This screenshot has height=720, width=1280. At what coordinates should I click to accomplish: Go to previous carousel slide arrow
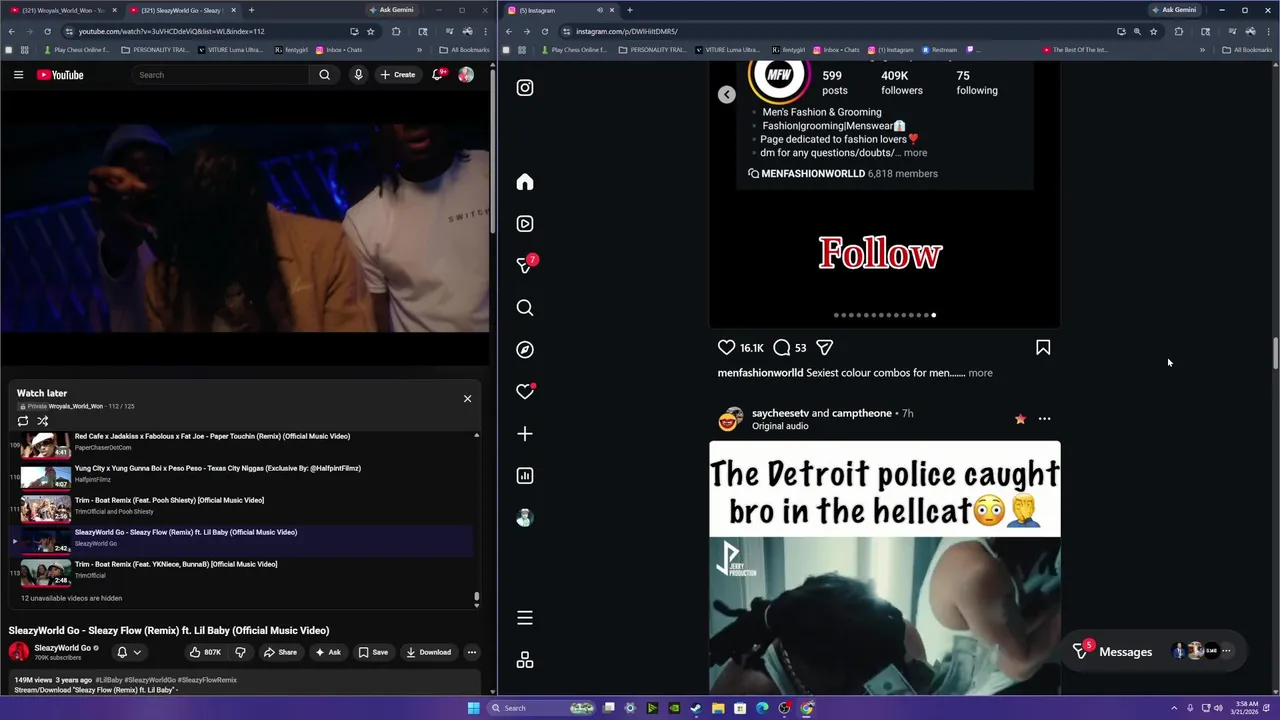727,94
